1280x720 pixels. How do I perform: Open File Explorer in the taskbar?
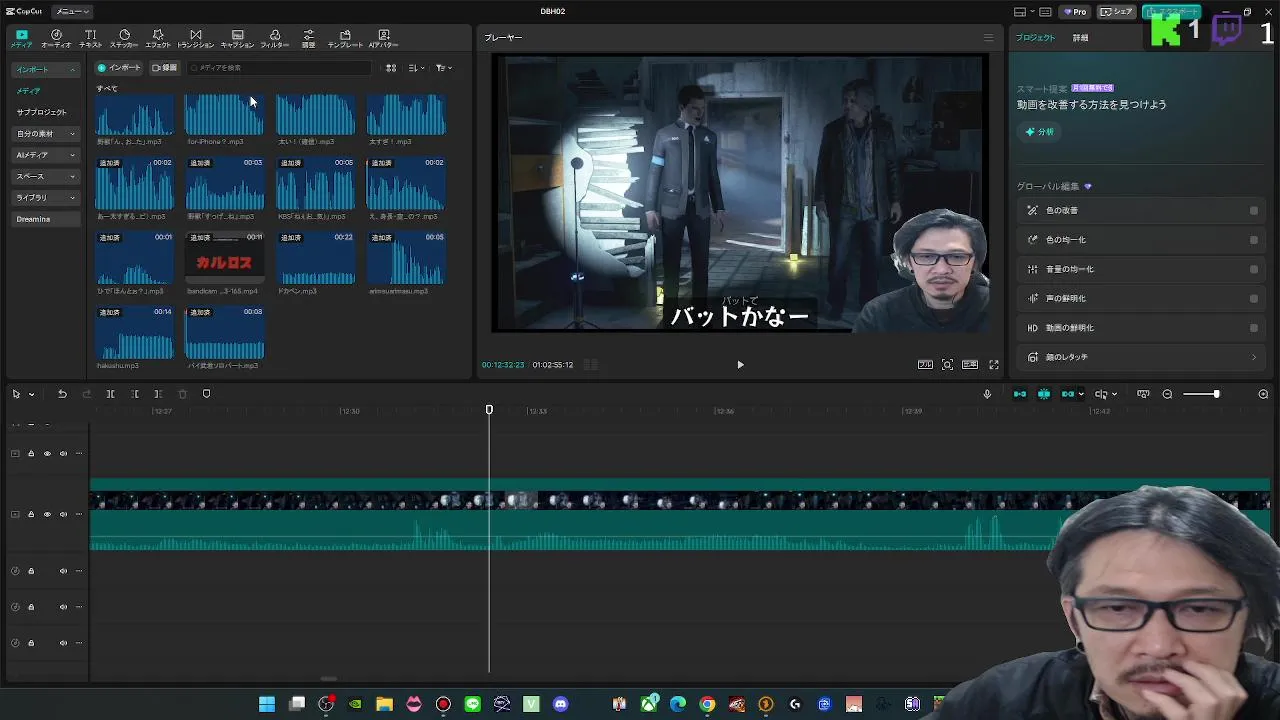(x=384, y=704)
